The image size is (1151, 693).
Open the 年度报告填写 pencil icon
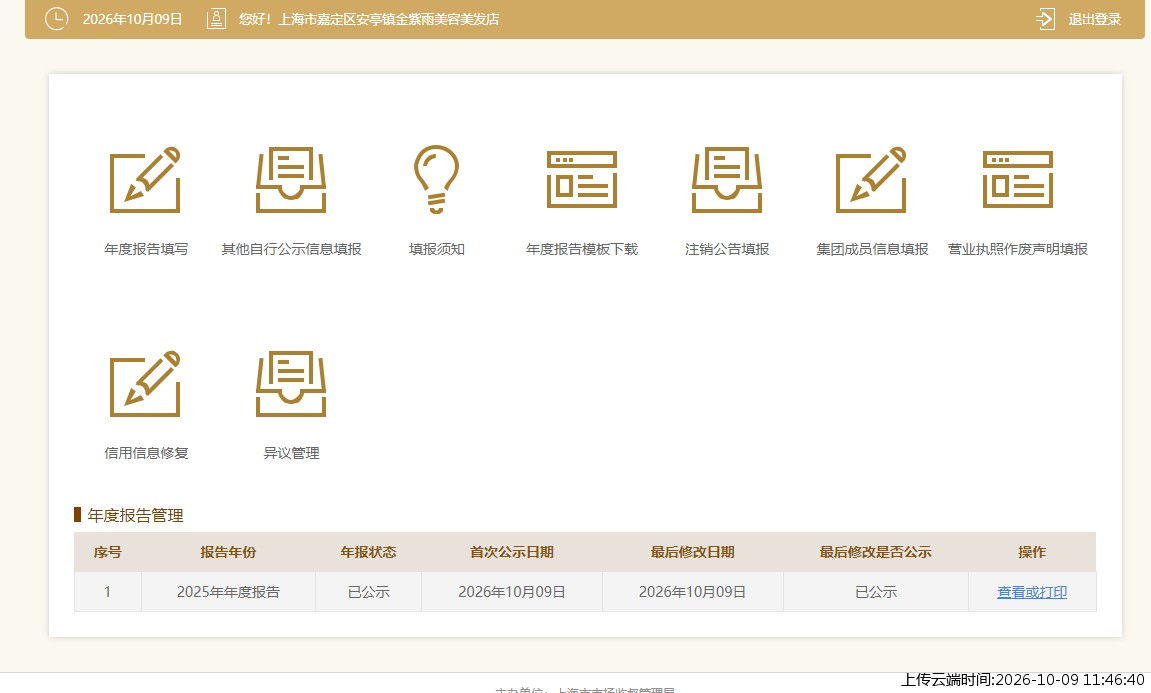coord(145,180)
